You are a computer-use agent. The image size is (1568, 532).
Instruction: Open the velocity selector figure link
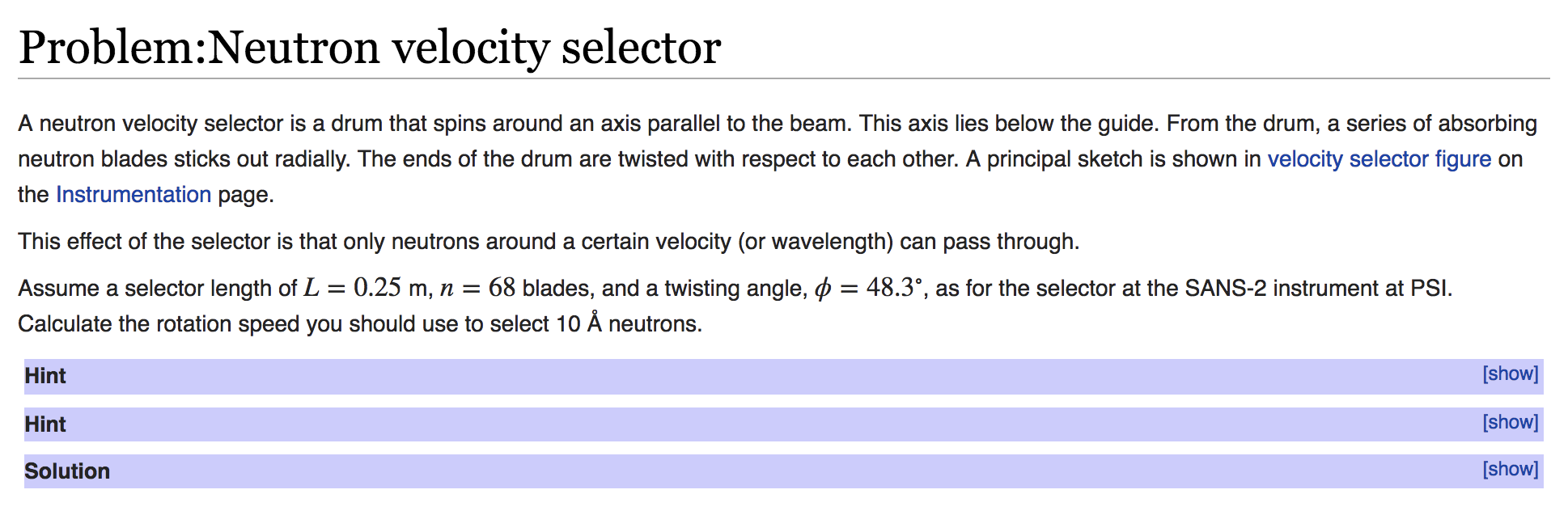(1379, 158)
